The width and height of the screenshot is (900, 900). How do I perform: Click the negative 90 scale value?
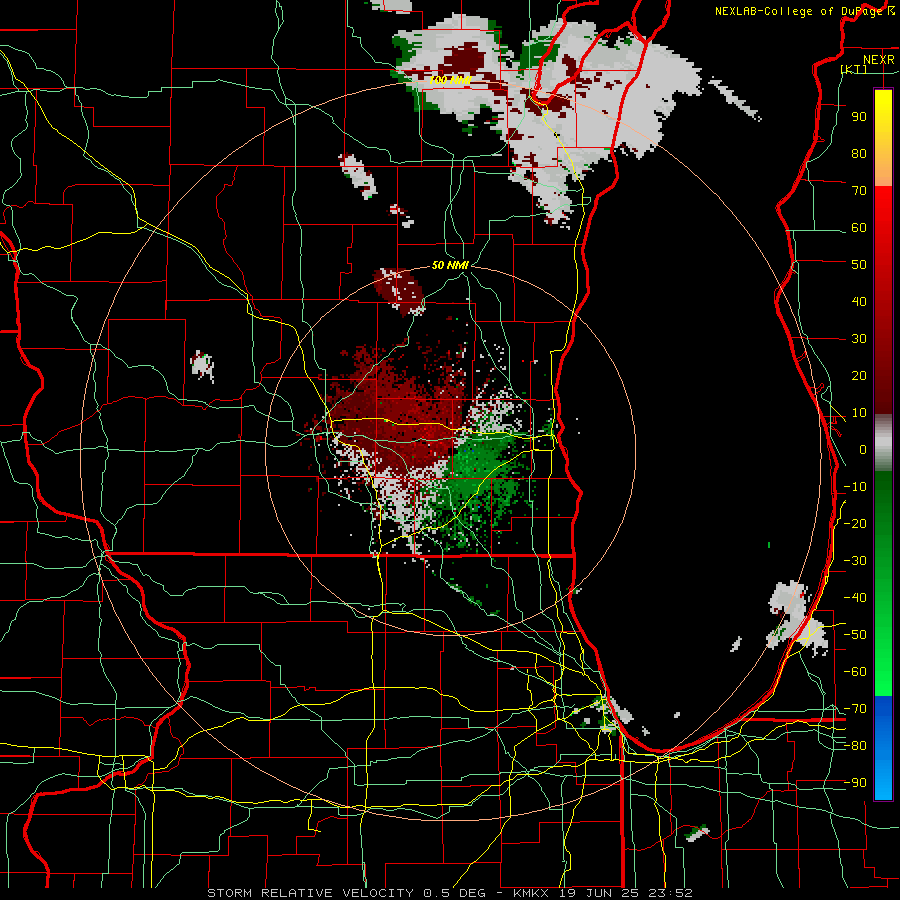coord(855,783)
